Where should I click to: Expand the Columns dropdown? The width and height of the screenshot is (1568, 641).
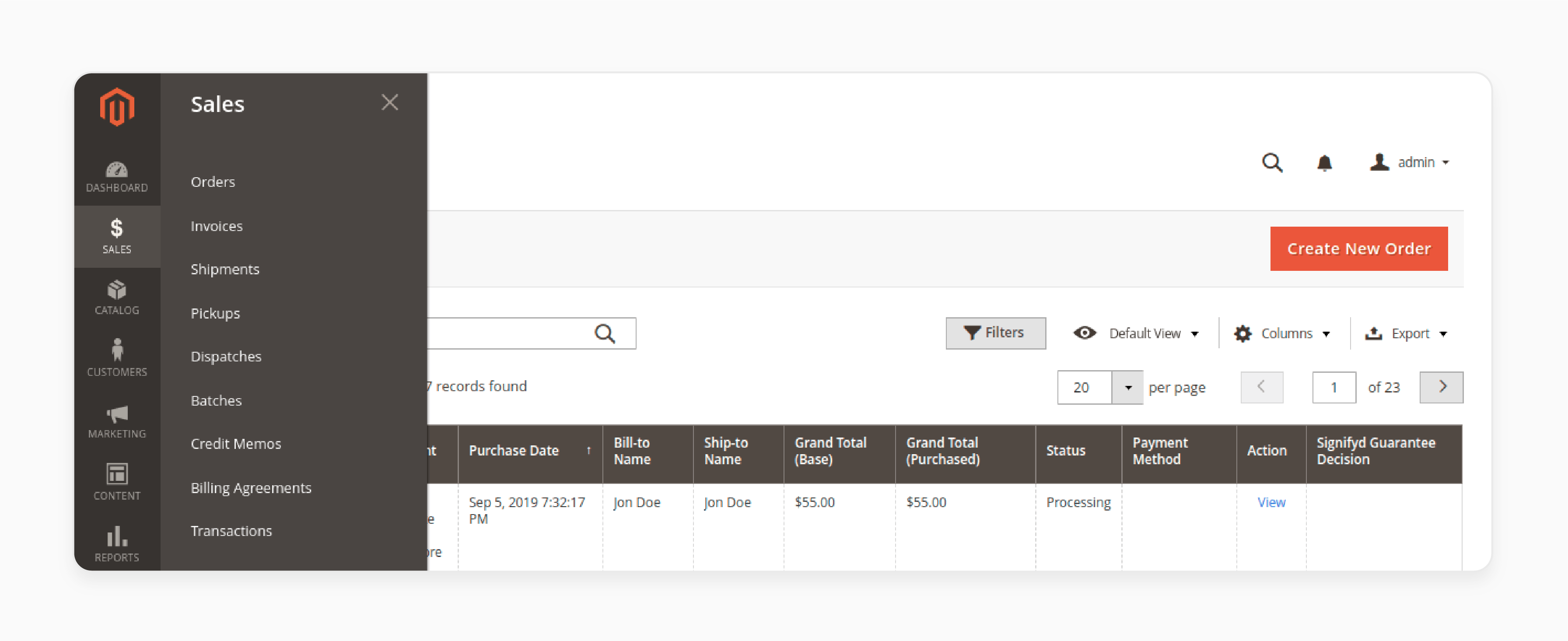1282,333
